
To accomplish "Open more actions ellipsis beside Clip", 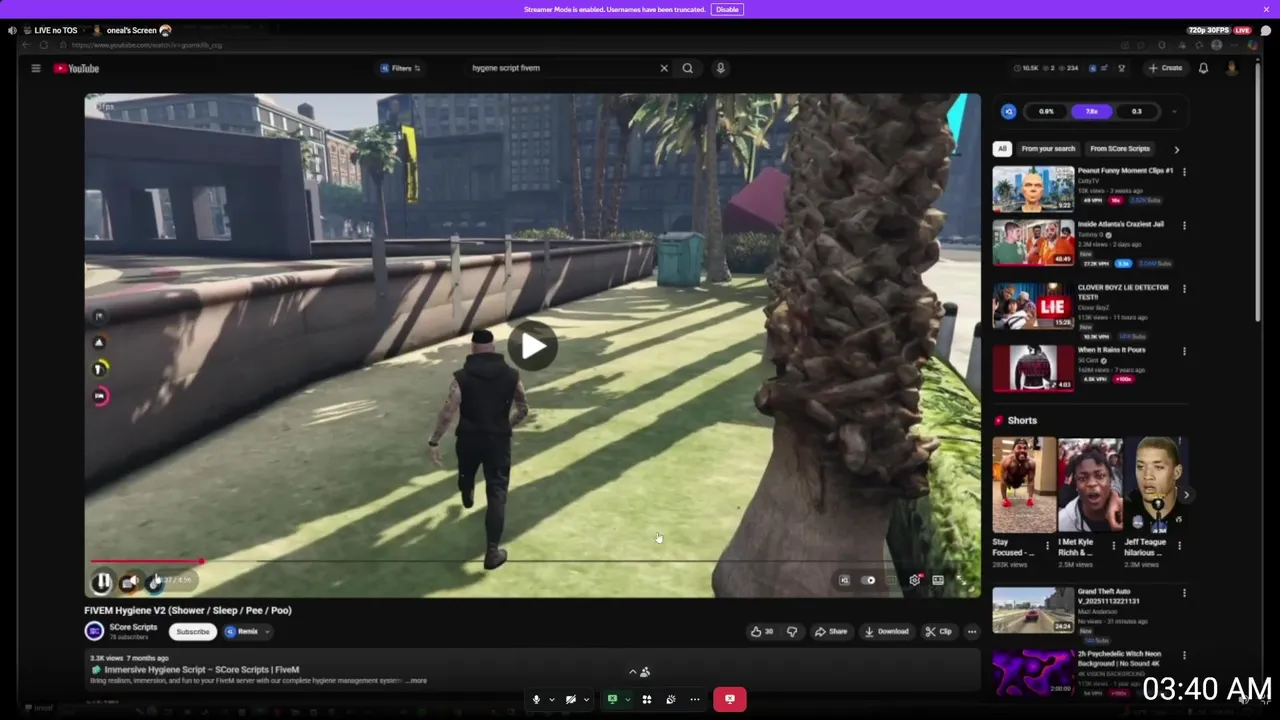I will [971, 631].
